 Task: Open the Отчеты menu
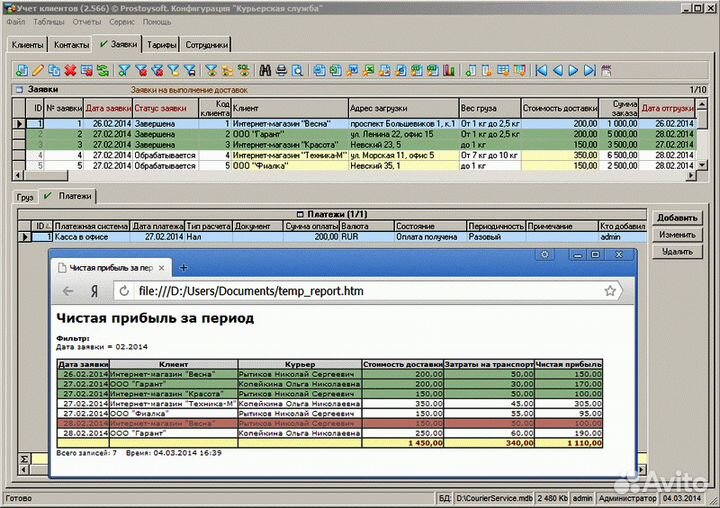click(x=86, y=21)
